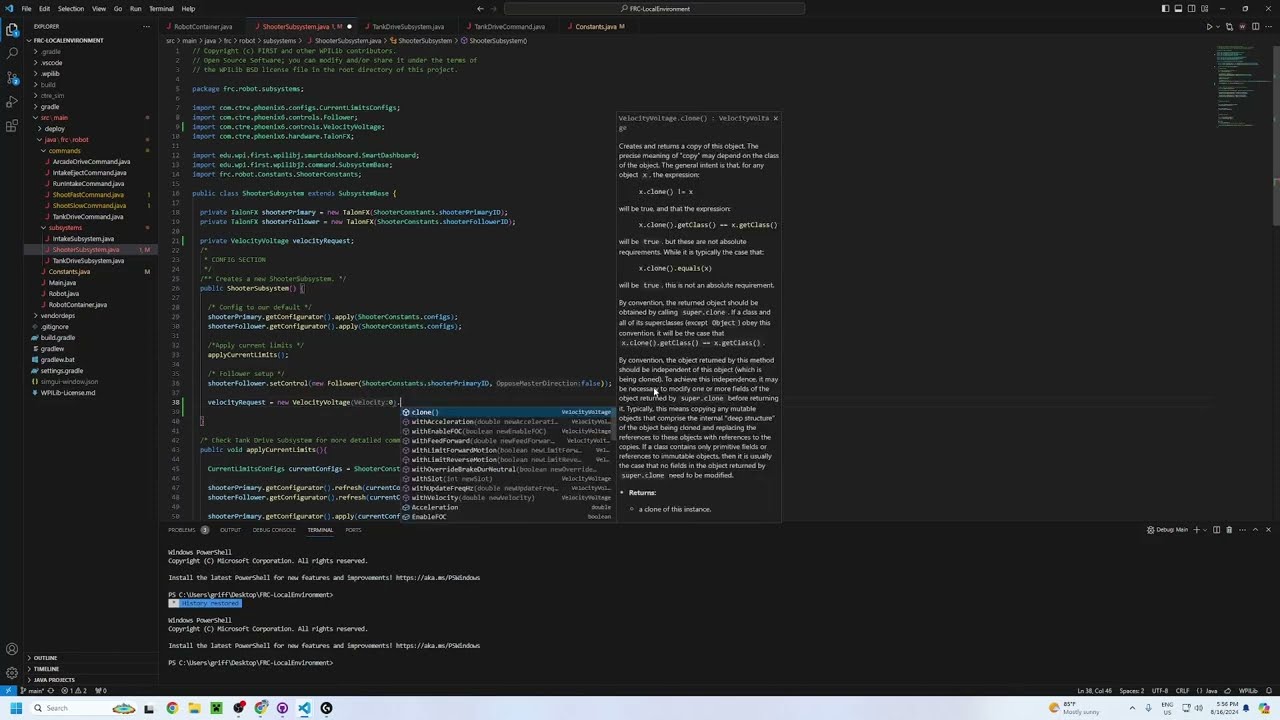Click the WPILib command palette icon

tap(1243, 26)
